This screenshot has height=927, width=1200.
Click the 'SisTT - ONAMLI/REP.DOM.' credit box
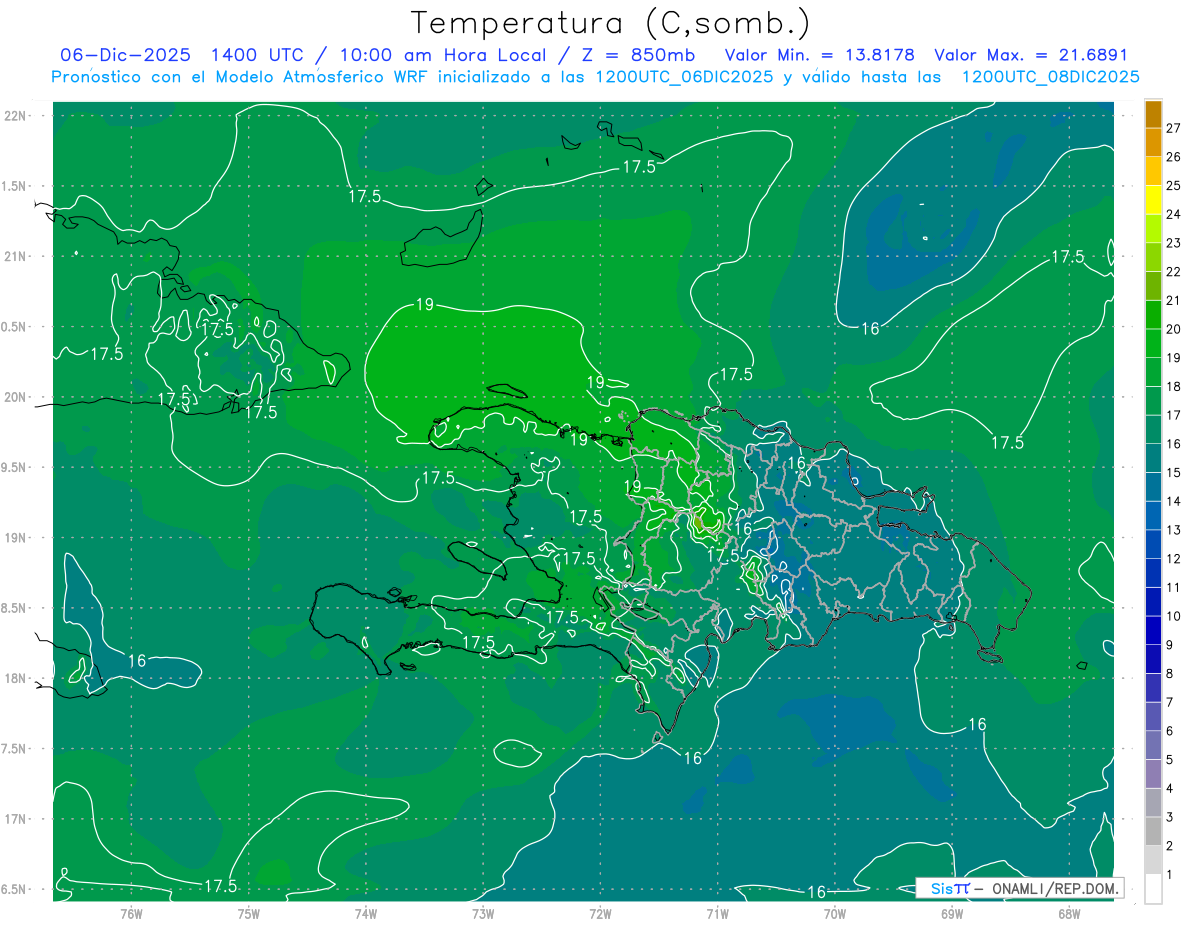[x=1019, y=888]
